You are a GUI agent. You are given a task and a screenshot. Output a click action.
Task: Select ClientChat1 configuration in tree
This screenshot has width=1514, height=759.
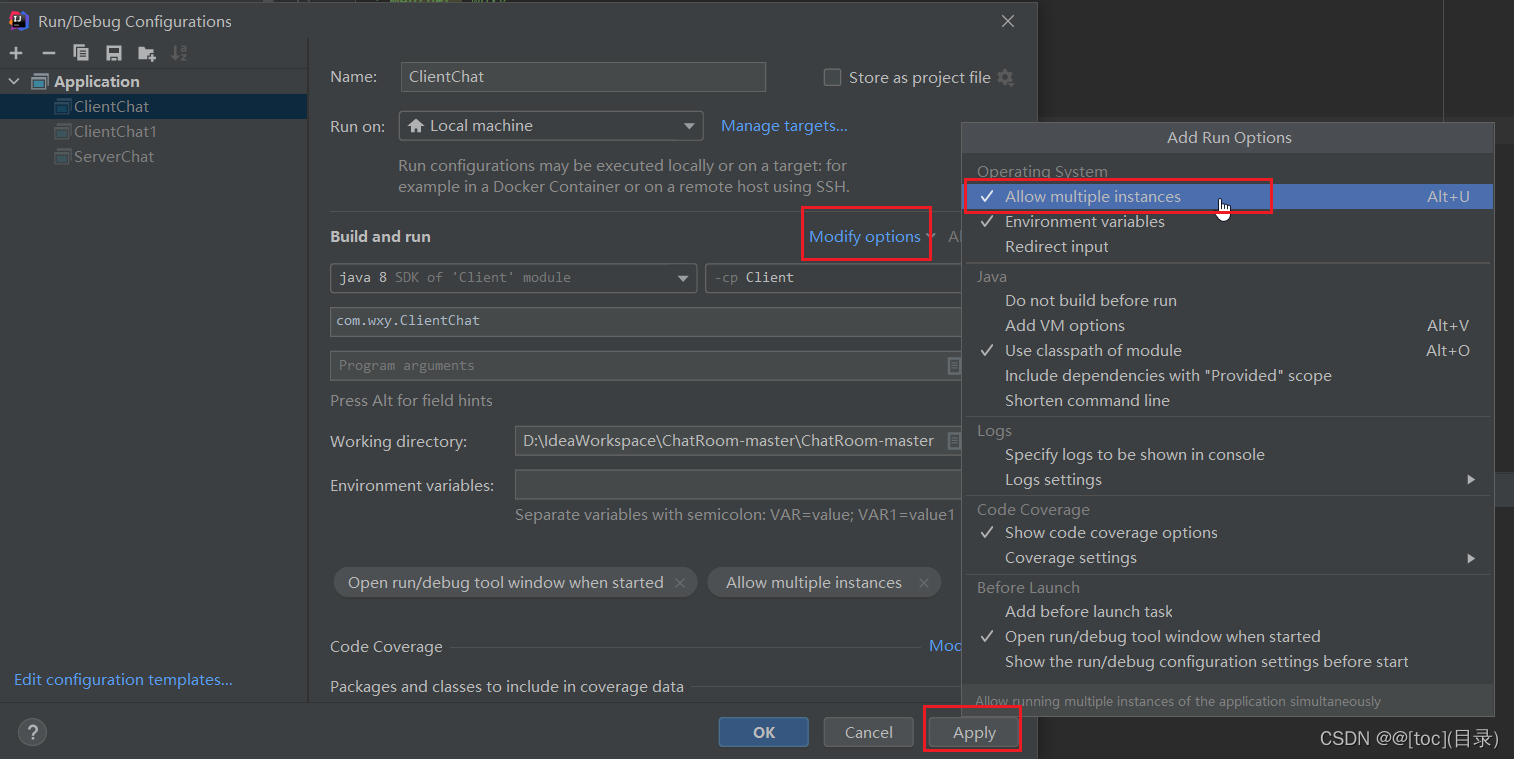(x=153, y=132)
